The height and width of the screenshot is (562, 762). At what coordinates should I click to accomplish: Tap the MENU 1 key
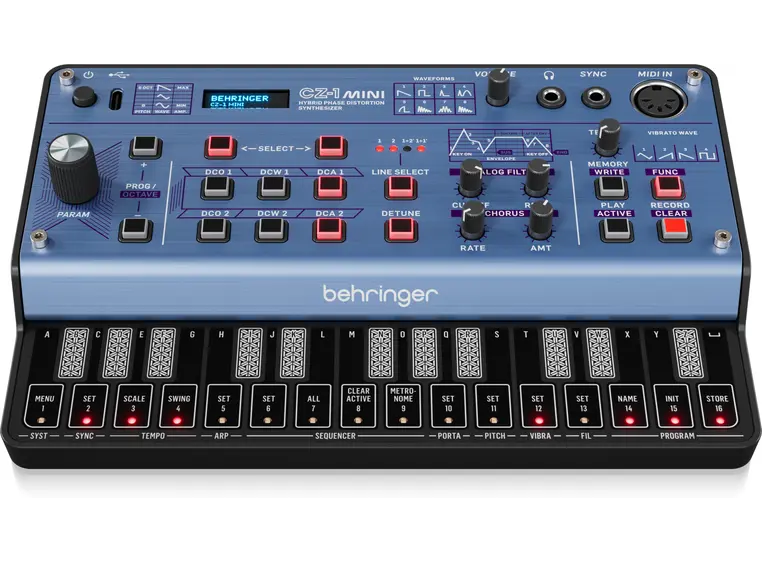pyautogui.click(x=44, y=406)
